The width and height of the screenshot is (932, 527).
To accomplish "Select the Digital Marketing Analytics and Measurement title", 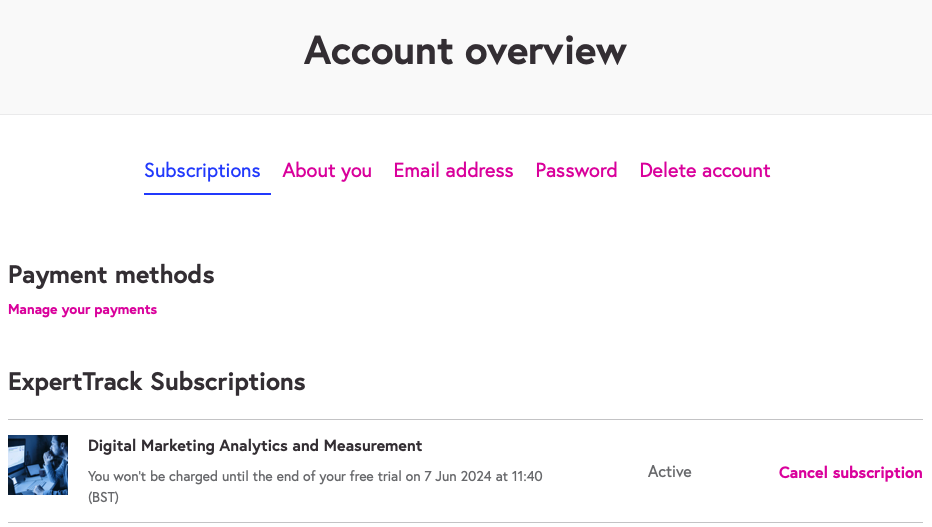I will coord(255,446).
